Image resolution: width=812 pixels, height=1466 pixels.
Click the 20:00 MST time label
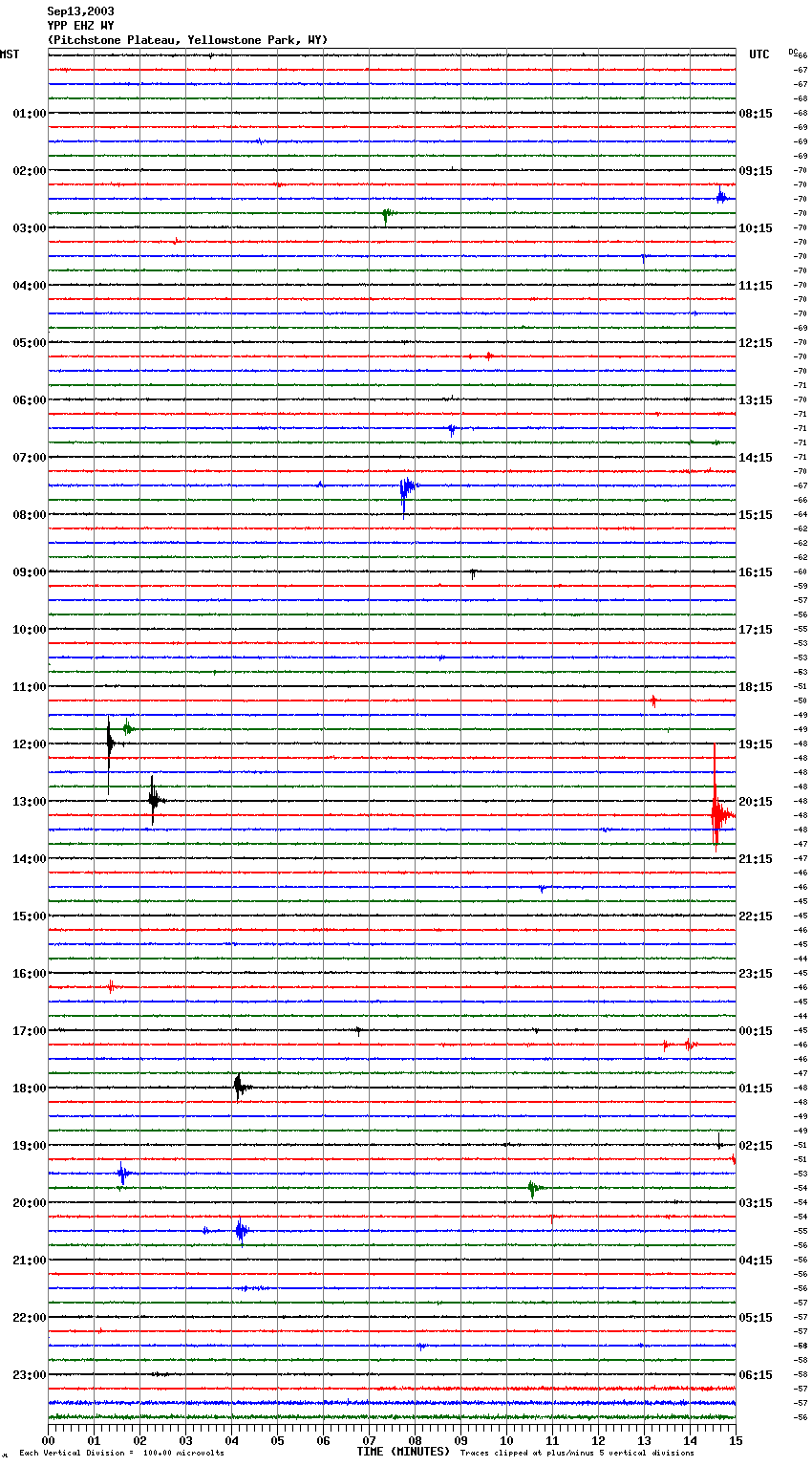click(30, 1203)
